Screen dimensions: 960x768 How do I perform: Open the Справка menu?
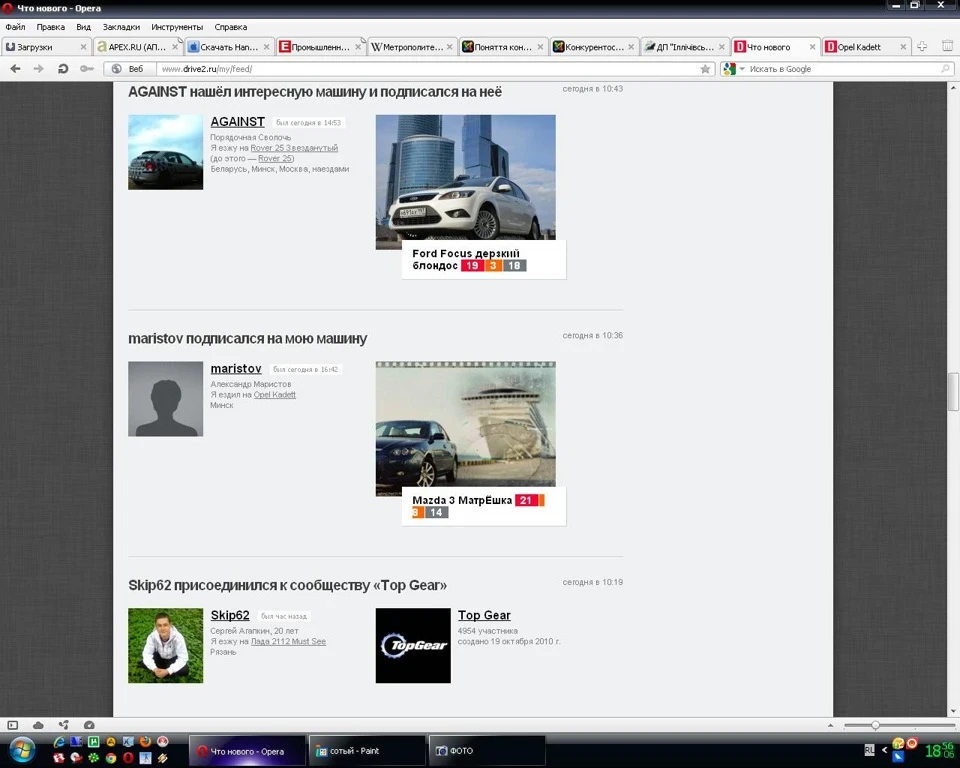pos(231,27)
